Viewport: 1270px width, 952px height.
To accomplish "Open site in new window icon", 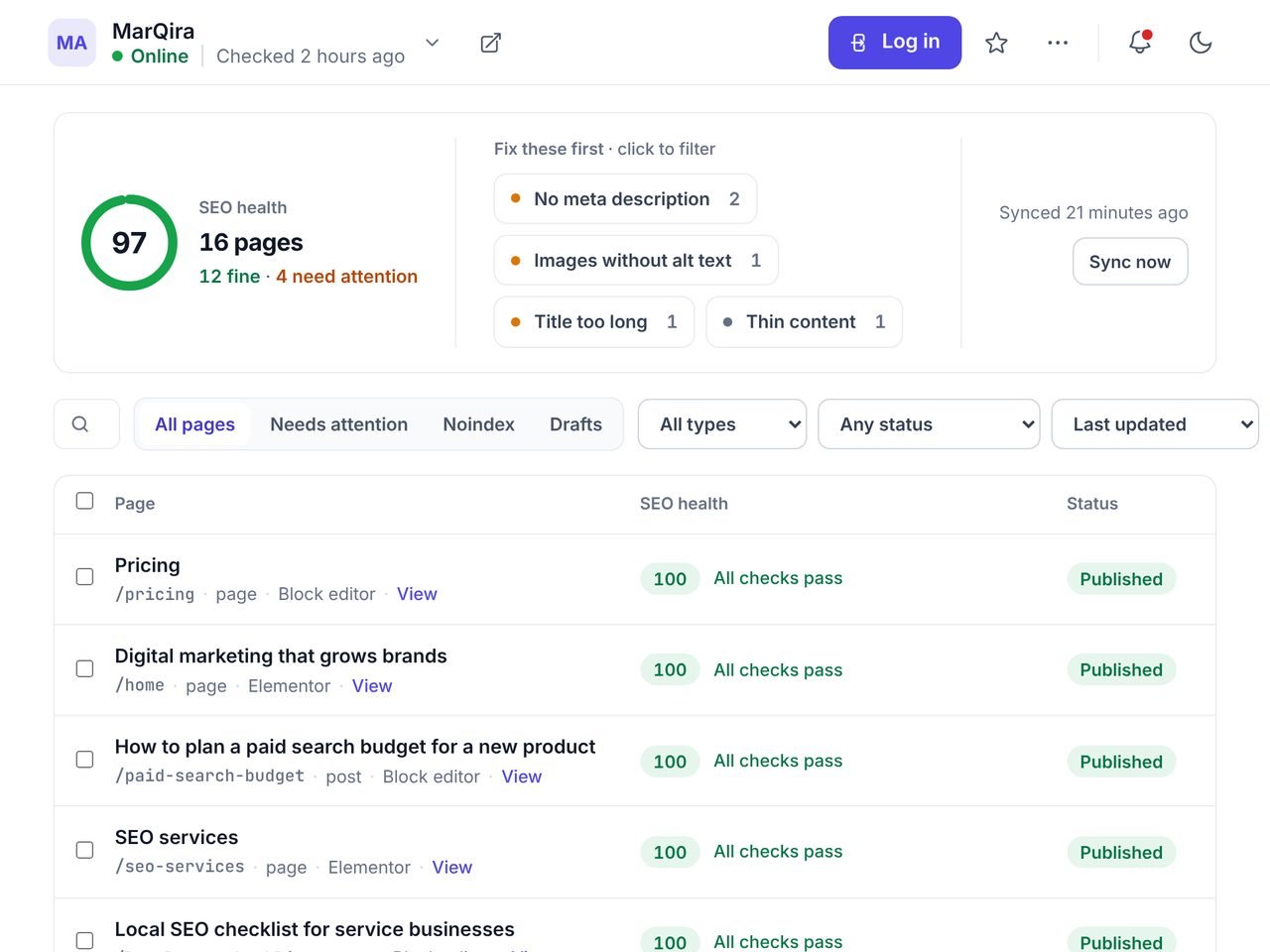I will [490, 43].
